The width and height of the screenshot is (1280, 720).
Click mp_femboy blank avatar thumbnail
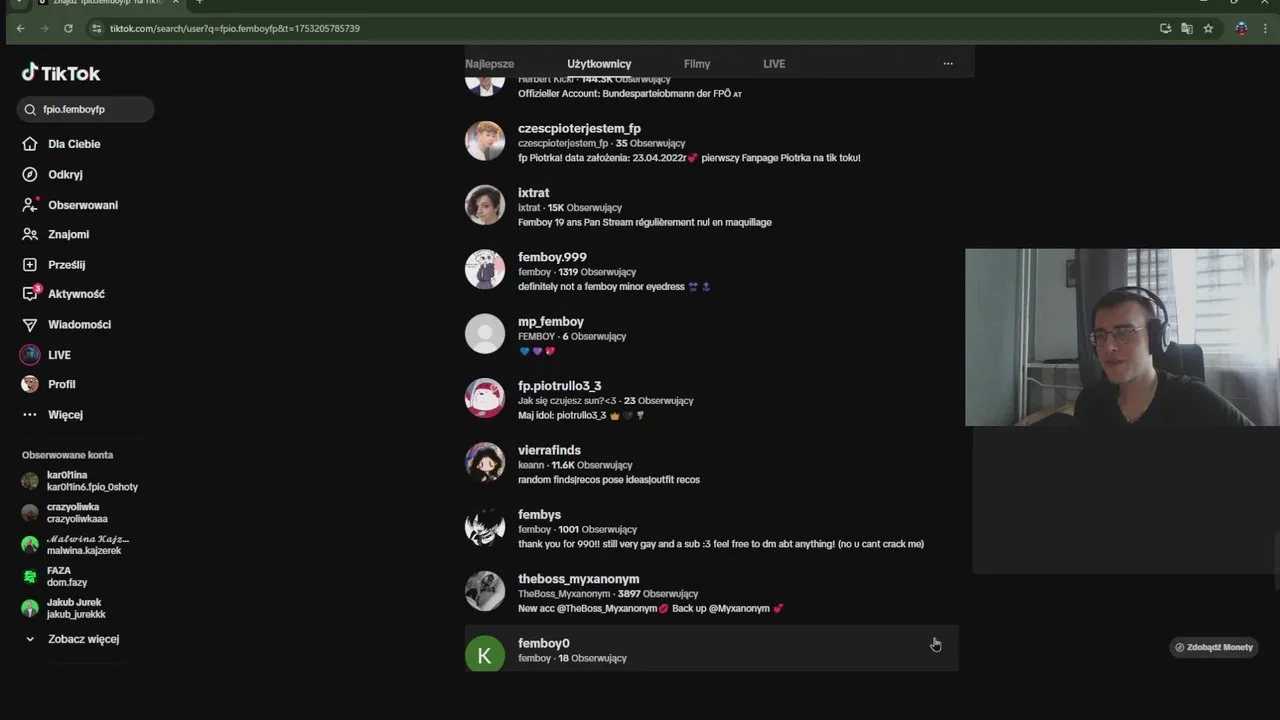(485, 334)
